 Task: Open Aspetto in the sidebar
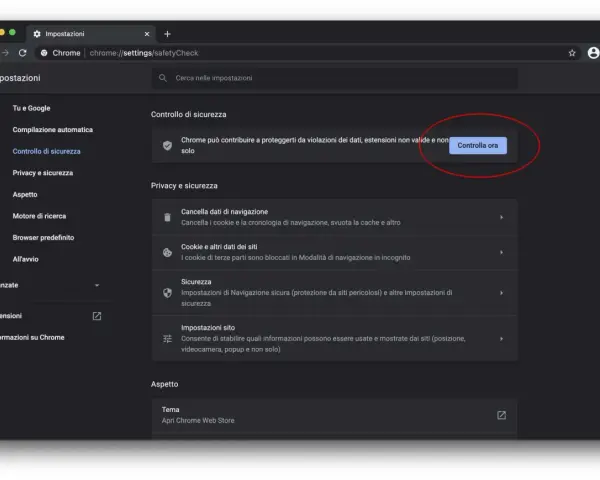[x=25, y=194]
